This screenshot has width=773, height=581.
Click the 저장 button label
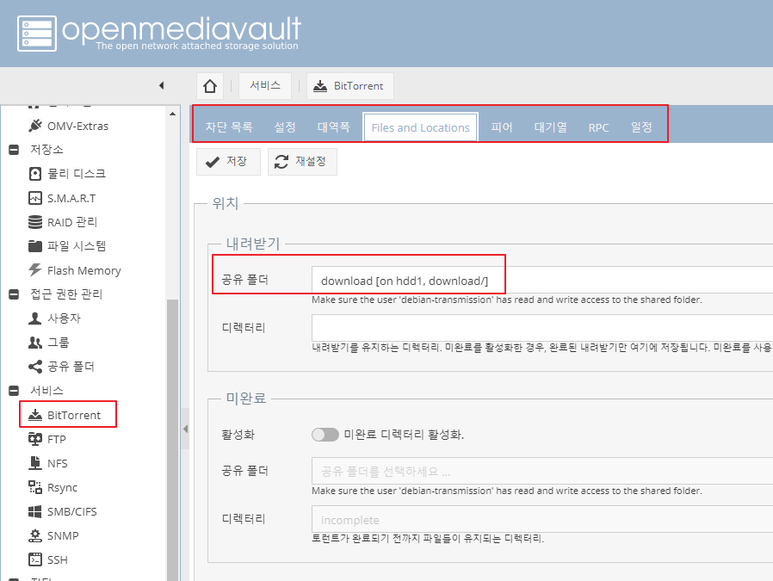[237, 161]
